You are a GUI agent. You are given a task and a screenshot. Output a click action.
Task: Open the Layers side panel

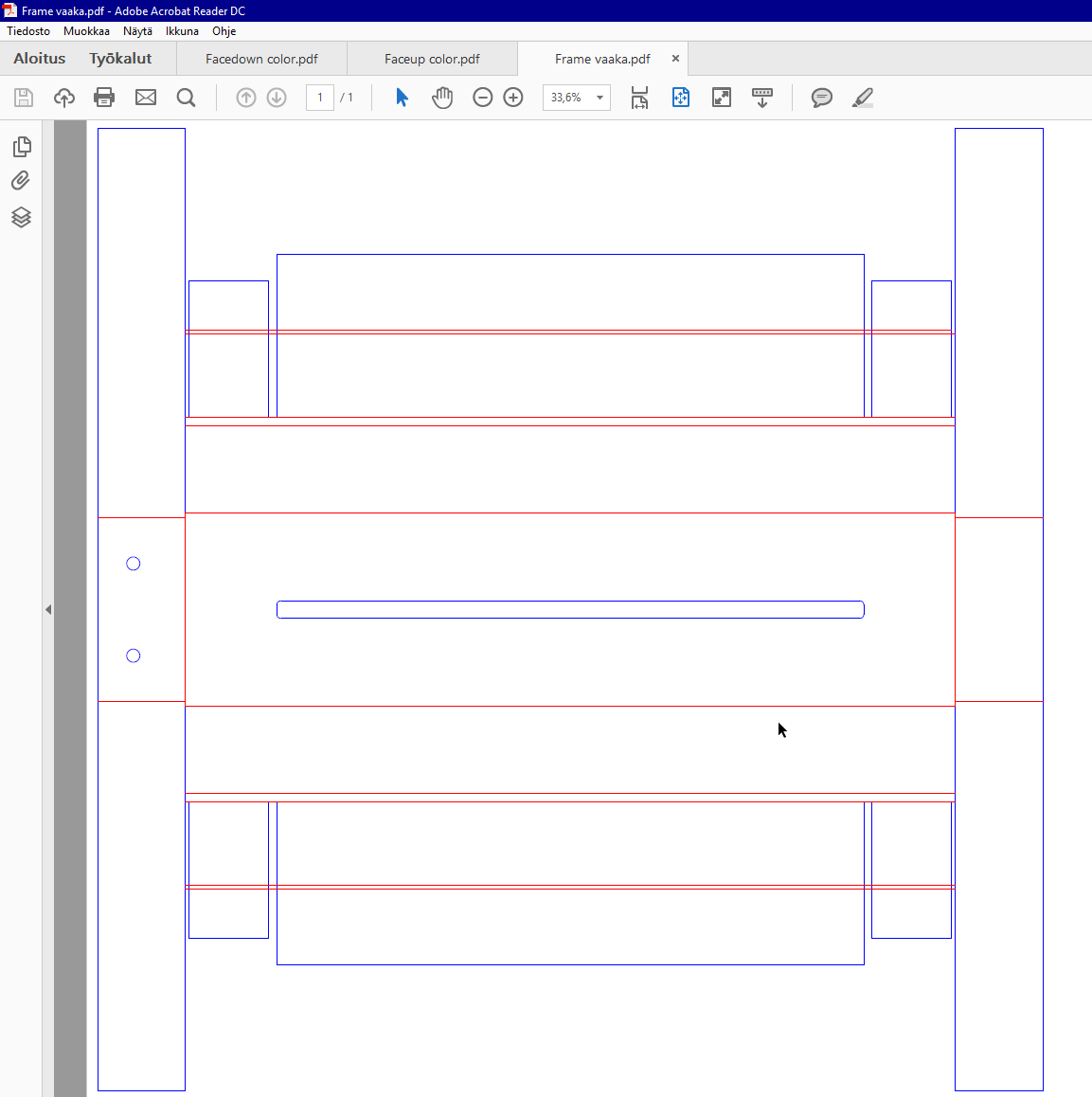(22, 217)
